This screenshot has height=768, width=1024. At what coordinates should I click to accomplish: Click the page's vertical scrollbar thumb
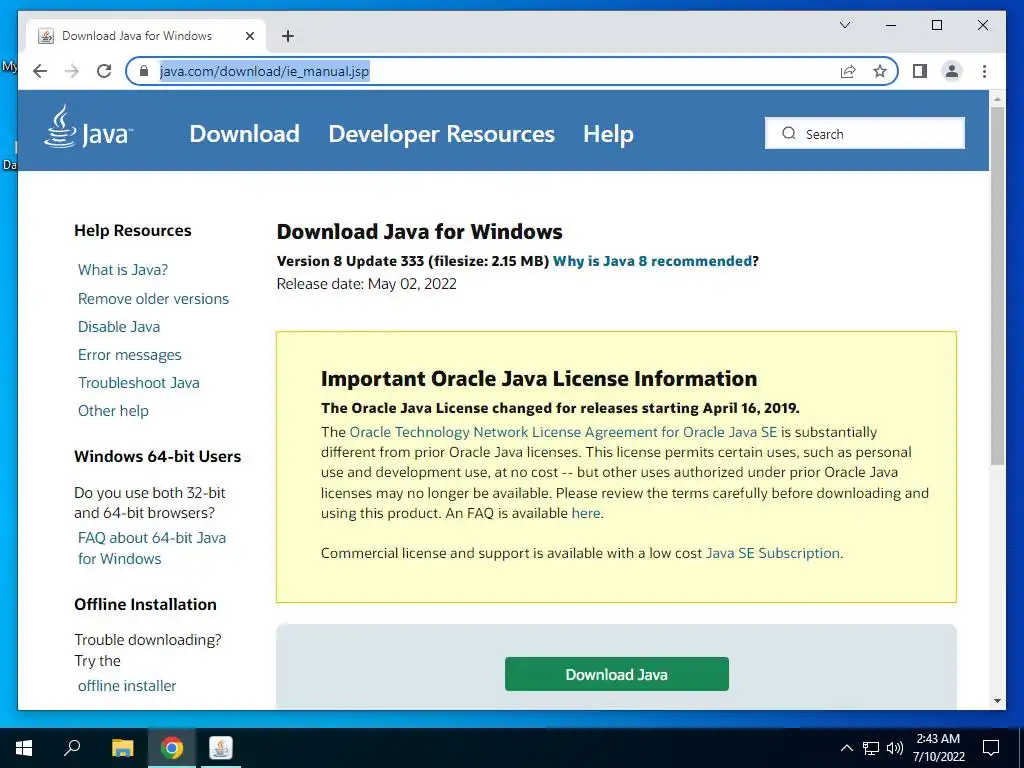pyautogui.click(x=997, y=285)
